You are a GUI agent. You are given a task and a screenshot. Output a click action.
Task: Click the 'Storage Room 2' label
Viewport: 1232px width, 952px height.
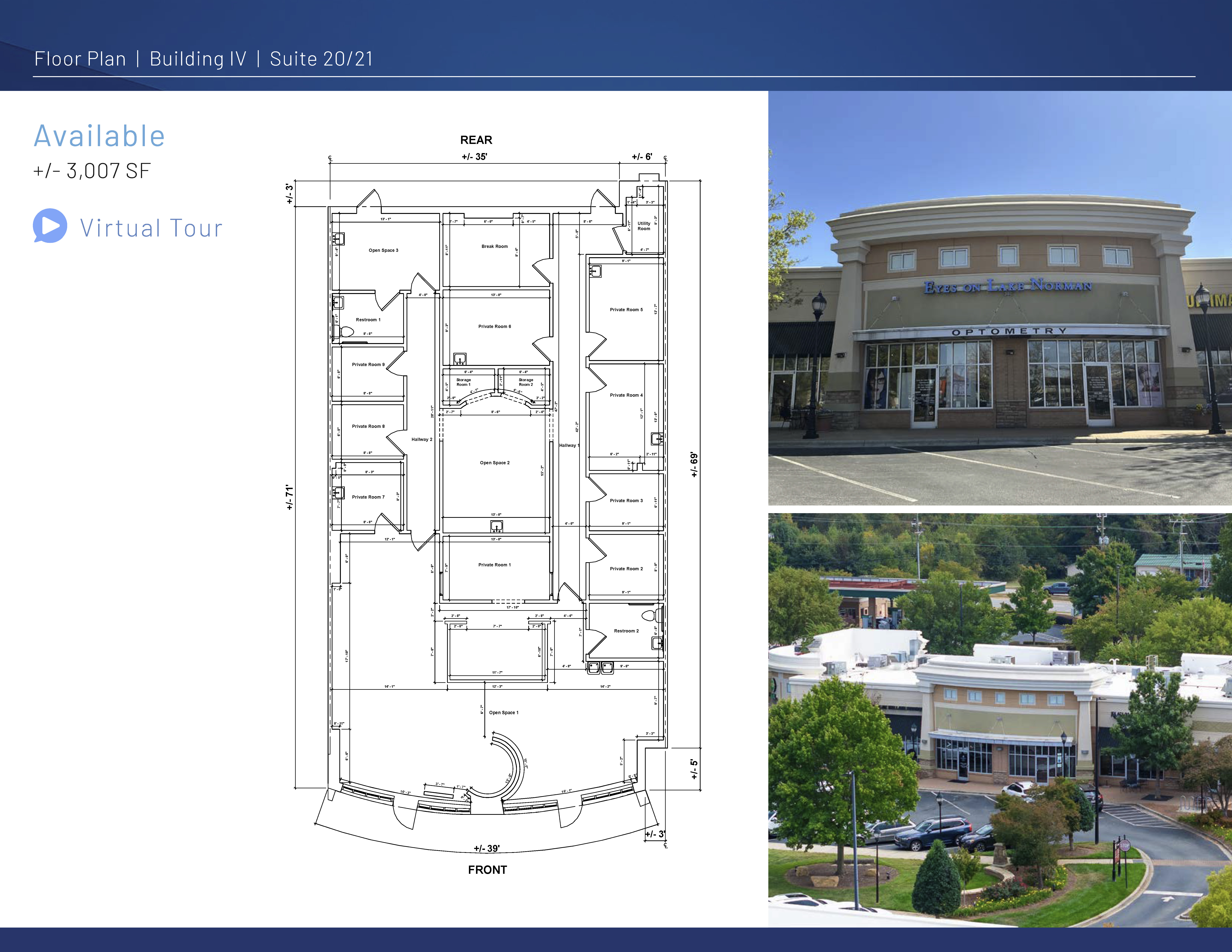(526, 382)
